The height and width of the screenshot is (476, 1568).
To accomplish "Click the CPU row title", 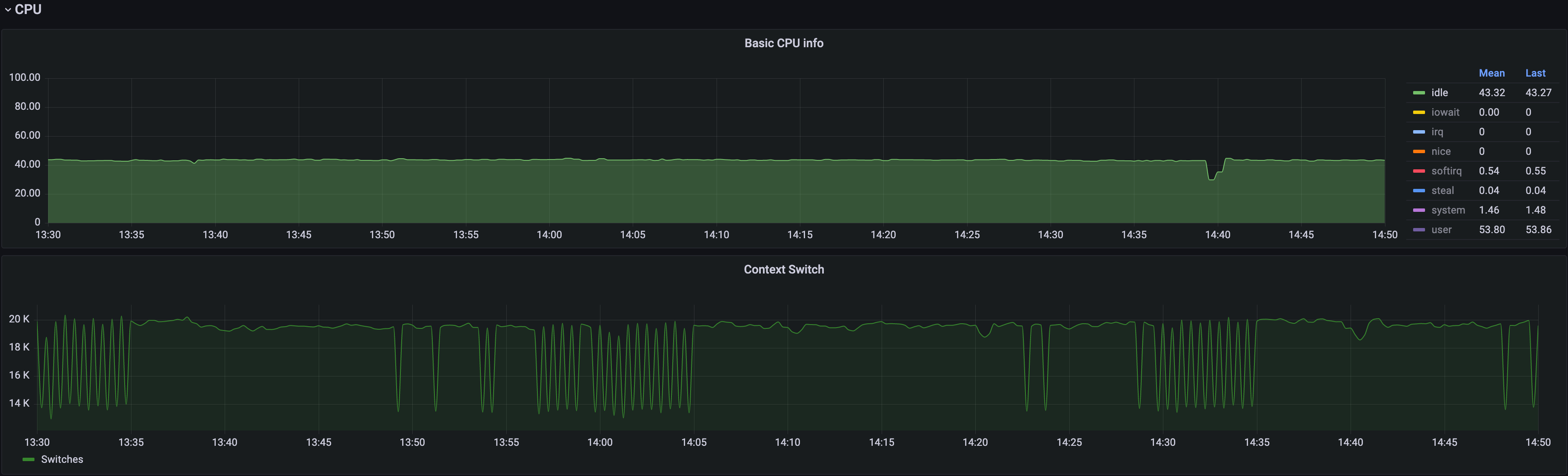I will tap(28, 9).
